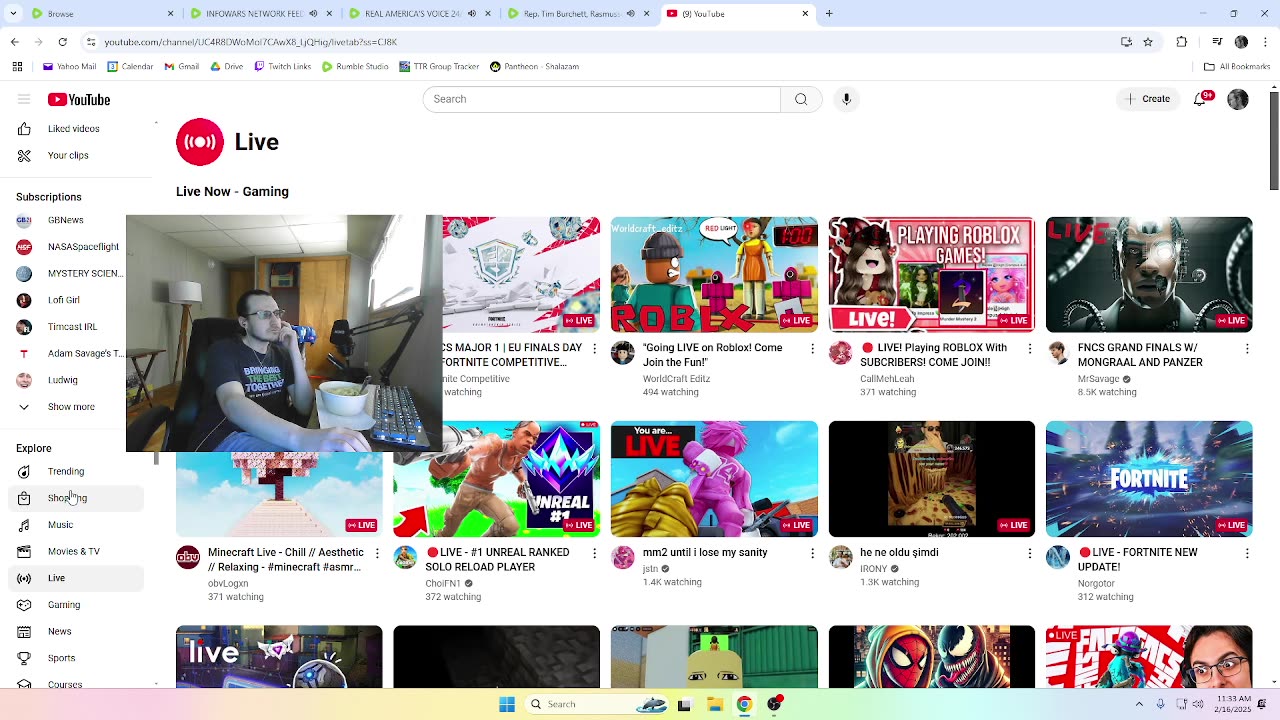1280x720 pixels.
Task: Open options menu for Minecraft Live Chill video
Action: pos(377,553)
